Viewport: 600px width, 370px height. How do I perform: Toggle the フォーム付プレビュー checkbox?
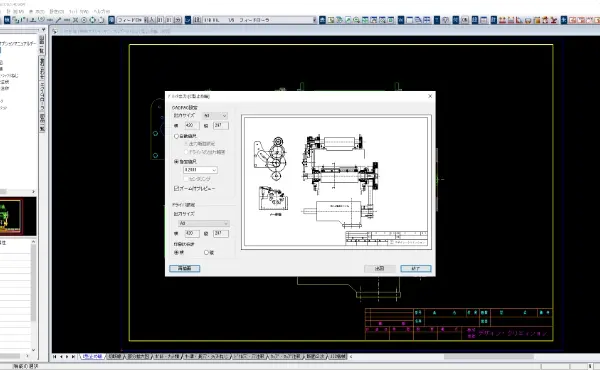click(176, 189)
